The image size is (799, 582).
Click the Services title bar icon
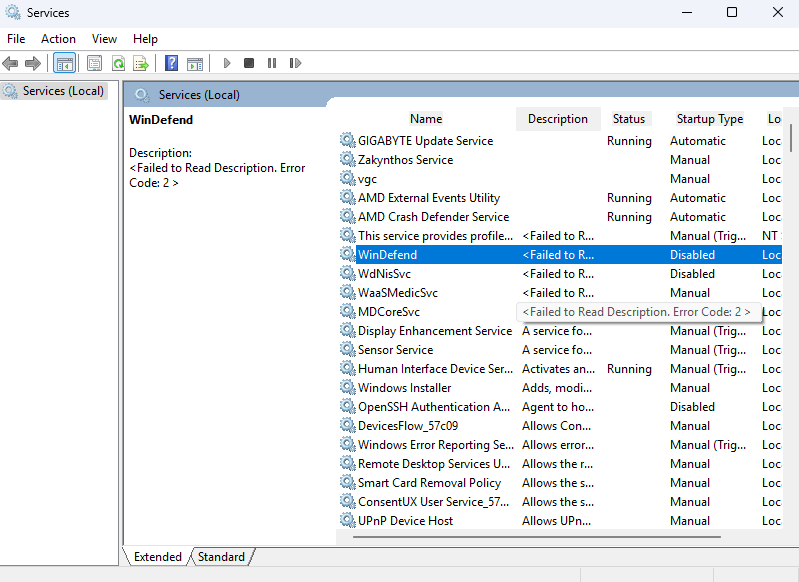[x=13, y=12]
